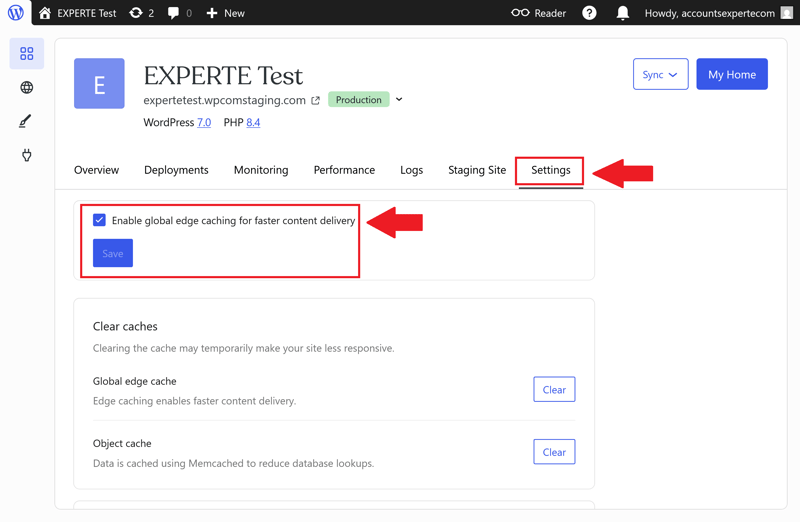Click the WordPress logo in admin bar

[x=16, y=12]
